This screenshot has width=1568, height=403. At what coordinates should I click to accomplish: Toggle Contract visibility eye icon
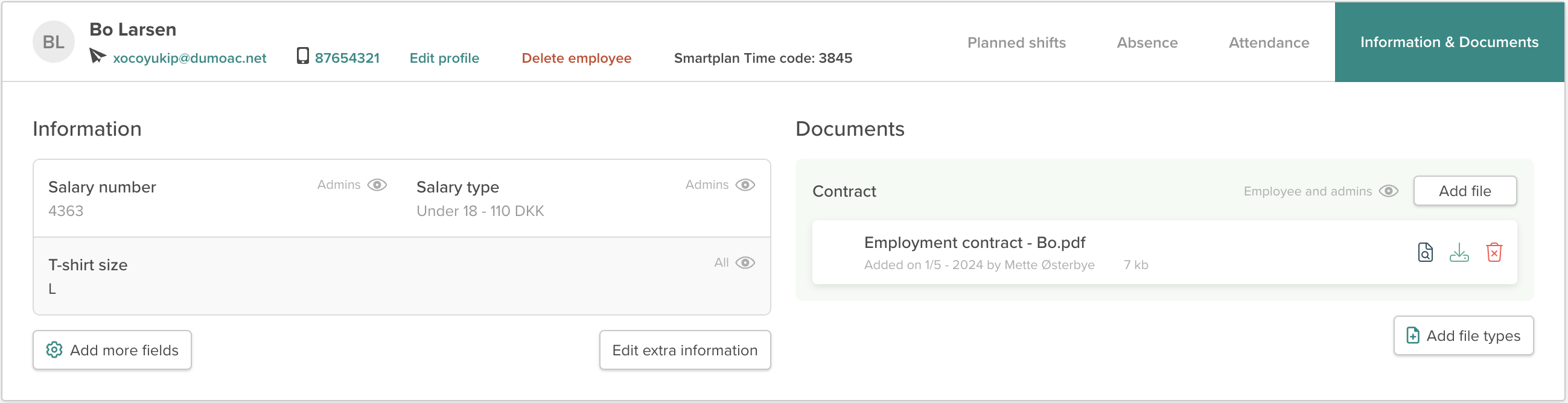pyautogui.click(x=1388, y=191)
